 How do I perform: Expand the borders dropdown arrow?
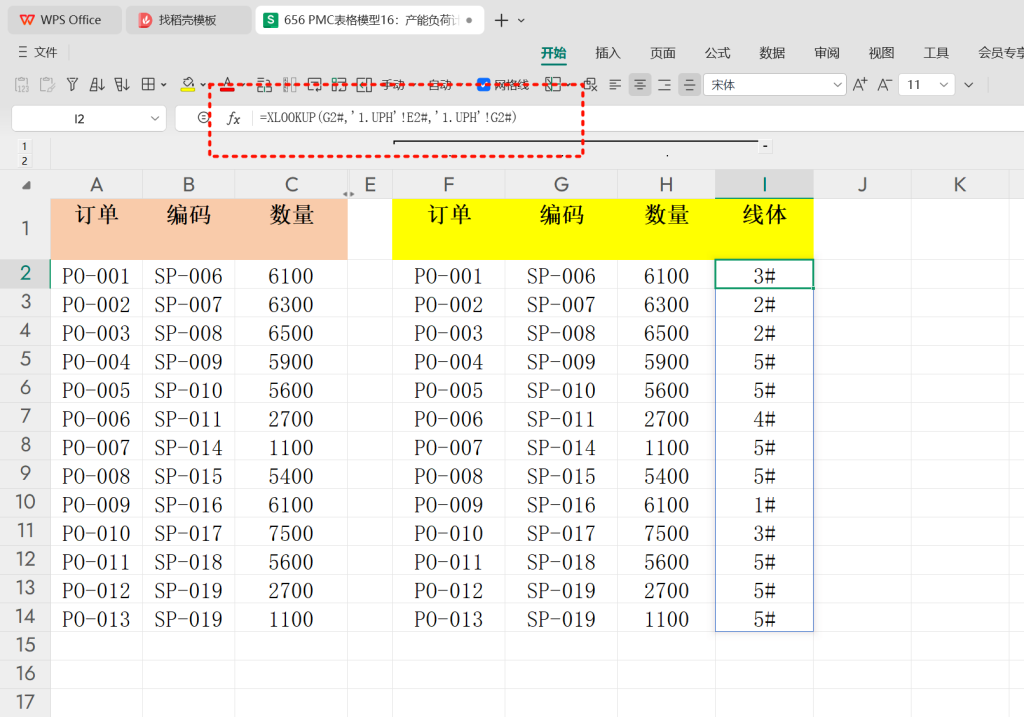[163, 84]
